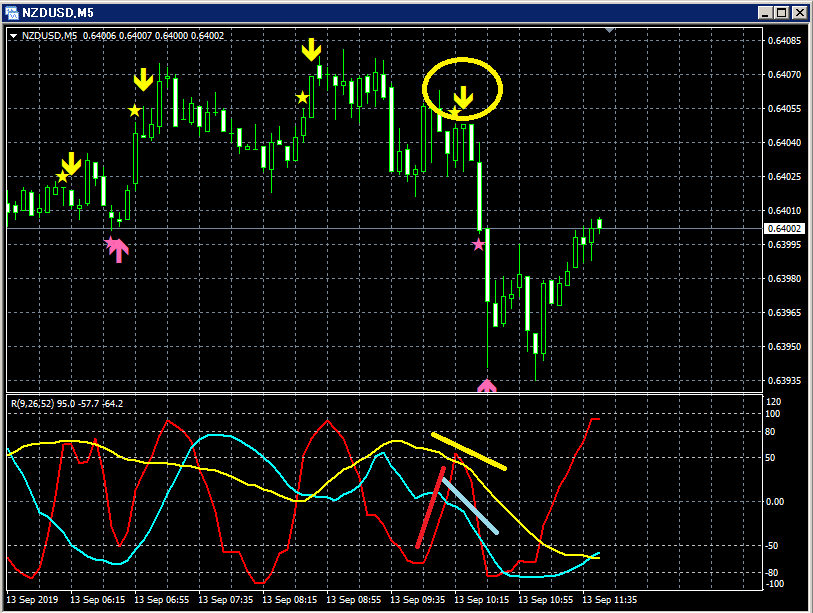Click the 0.64070 price scale label
813x613 pixels.
(784, 75)
